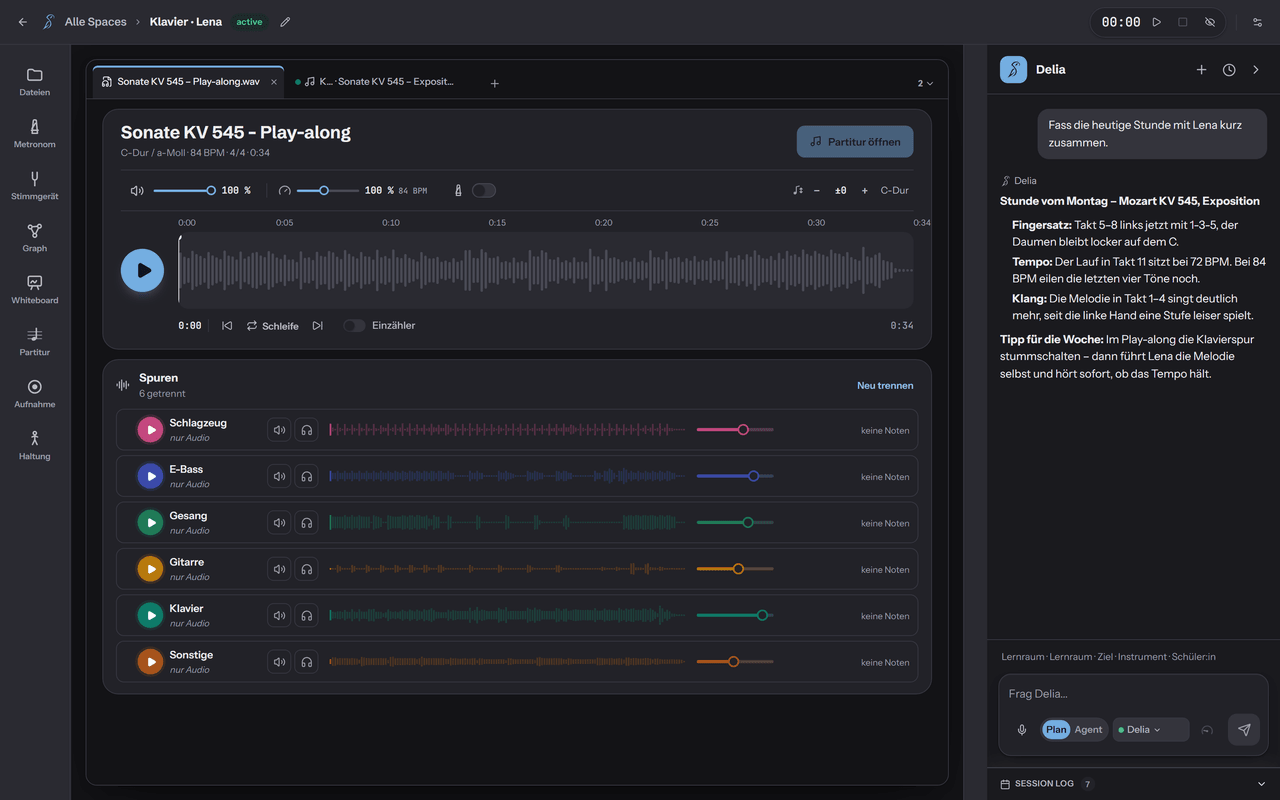Mute the Schlagzeug track
1280x800 pixels.
(x=279, y=430)
